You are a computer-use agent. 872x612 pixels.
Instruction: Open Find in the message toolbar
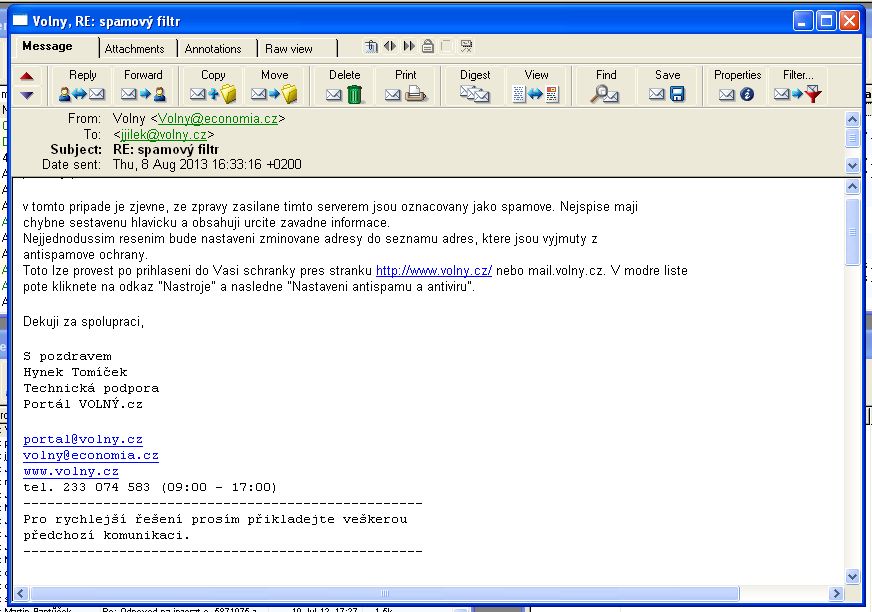[606, 86]
